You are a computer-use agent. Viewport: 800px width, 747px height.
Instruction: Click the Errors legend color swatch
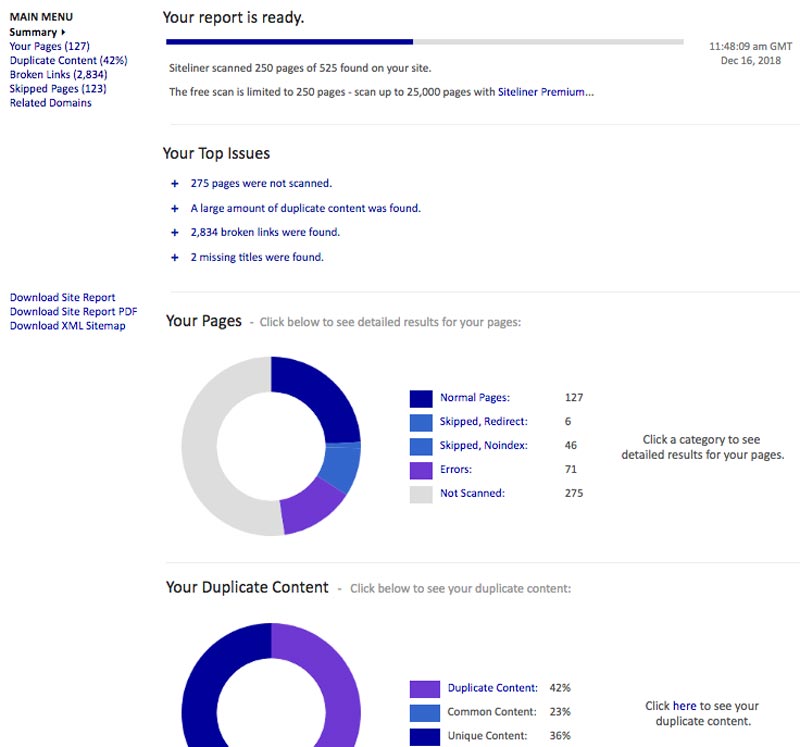tap(419, 469)
